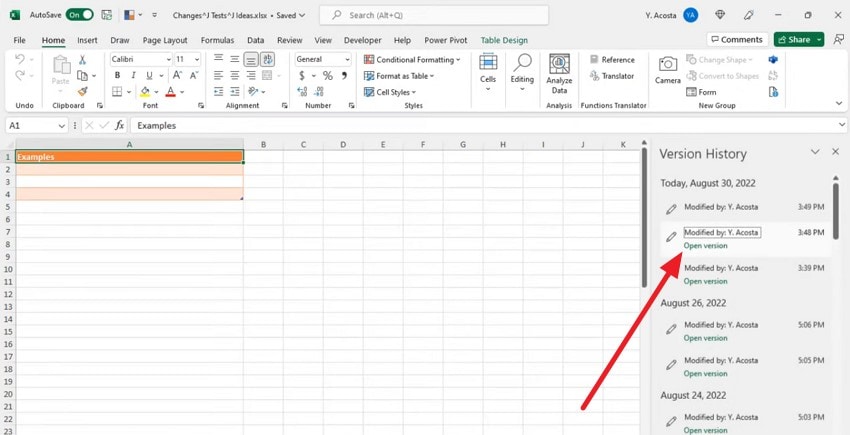This screenshot has width=850, height=435.
Task: Click the Copy icon
Action: click(82, 75)
